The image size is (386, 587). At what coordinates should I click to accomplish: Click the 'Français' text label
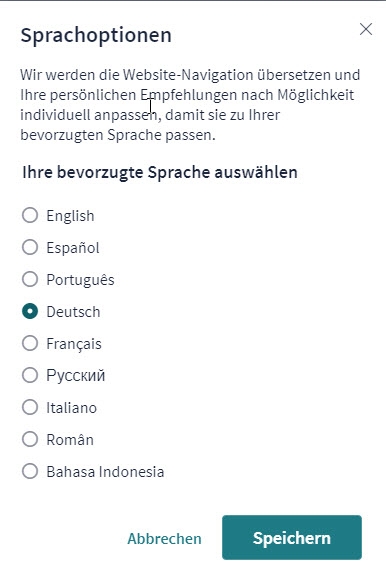[74, 344]
